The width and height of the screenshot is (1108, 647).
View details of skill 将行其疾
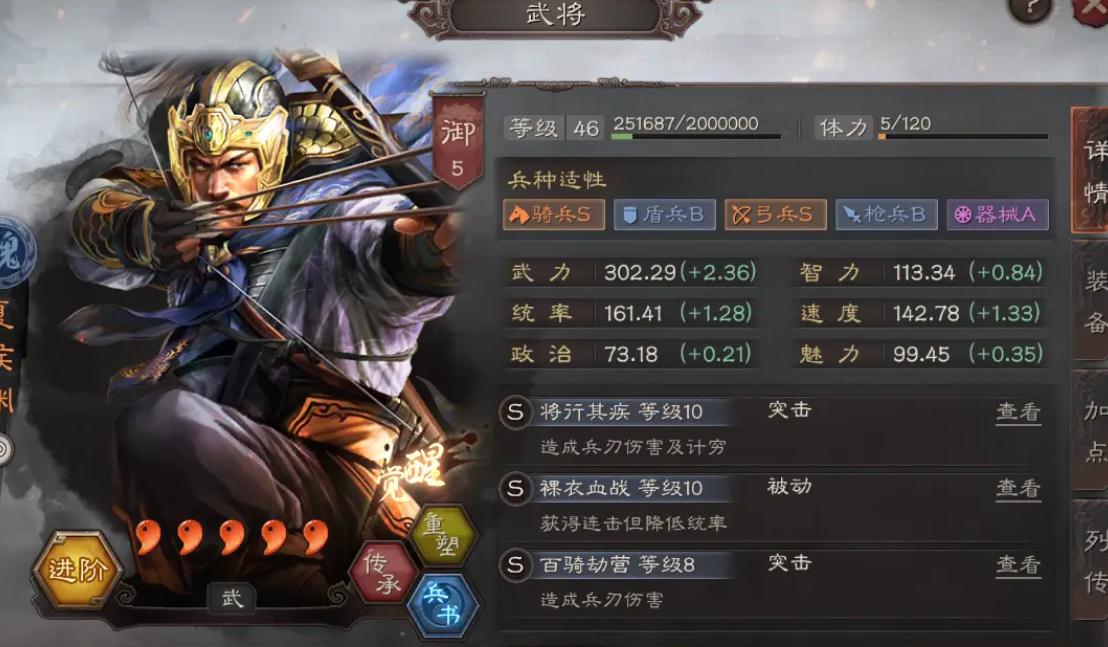(x=1018, y=412)
